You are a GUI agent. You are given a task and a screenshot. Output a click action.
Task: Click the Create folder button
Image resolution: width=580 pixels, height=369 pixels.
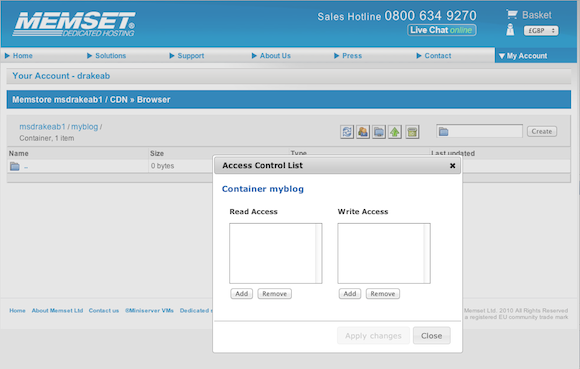(542, 131)
